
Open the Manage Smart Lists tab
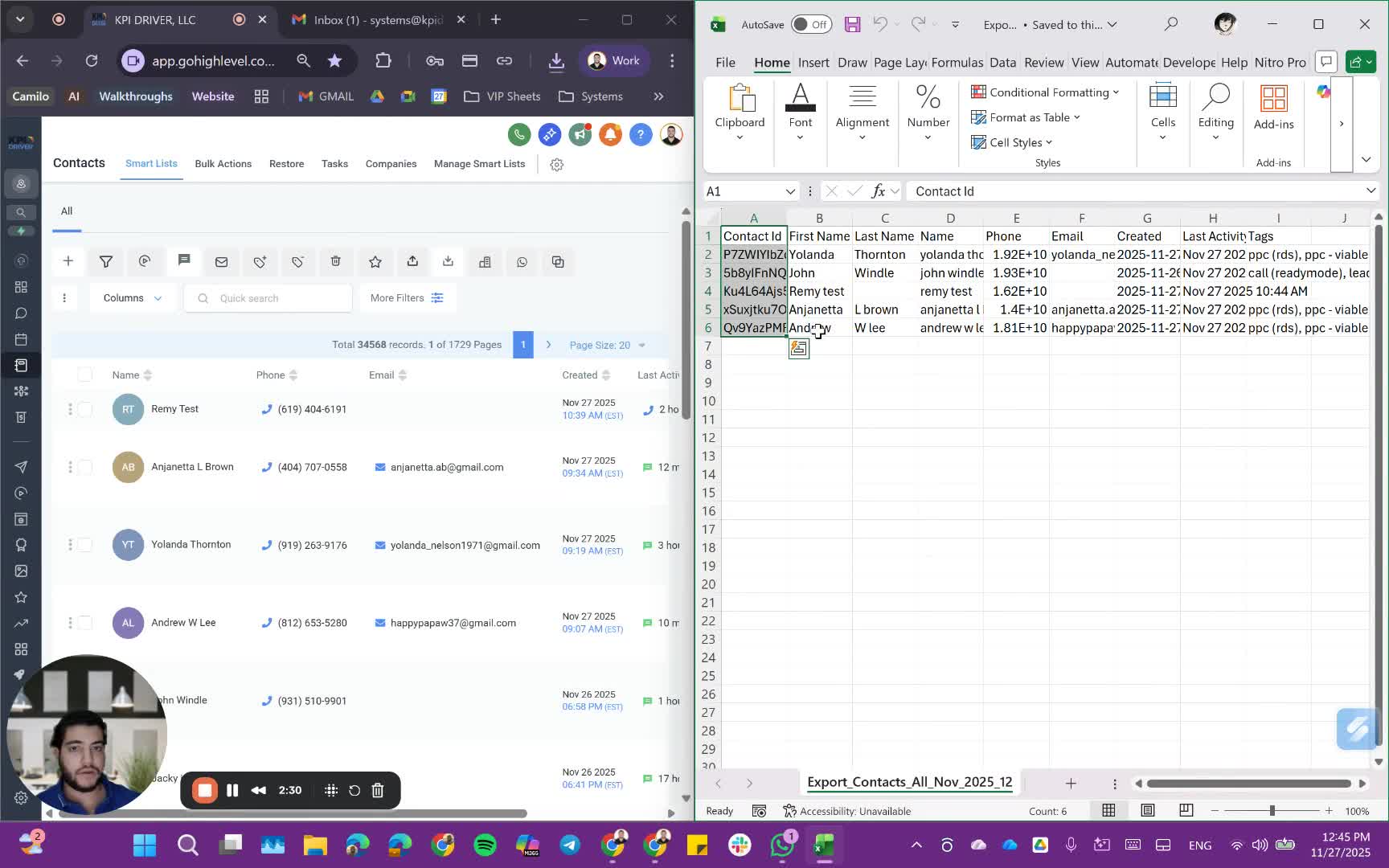tap(479, 164)
